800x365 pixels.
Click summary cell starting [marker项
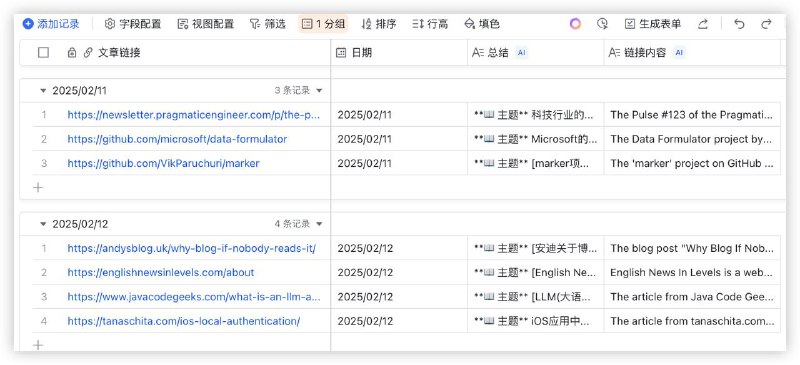536,163
